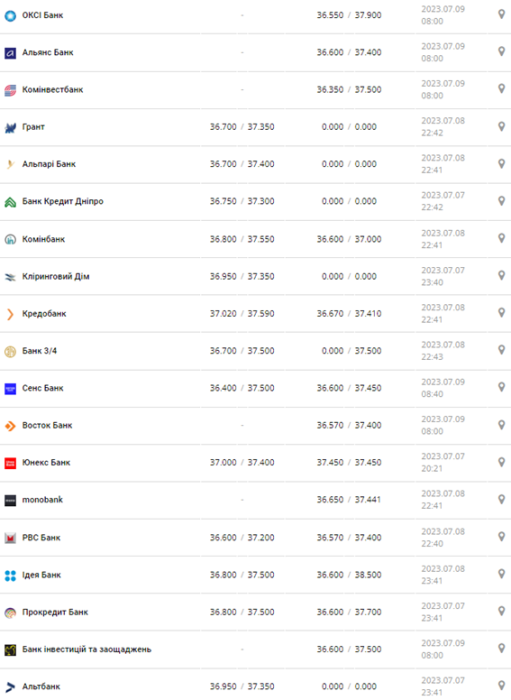Open the monobank link
The width and height of the screenshot is (511, 700).
point(42,500)
